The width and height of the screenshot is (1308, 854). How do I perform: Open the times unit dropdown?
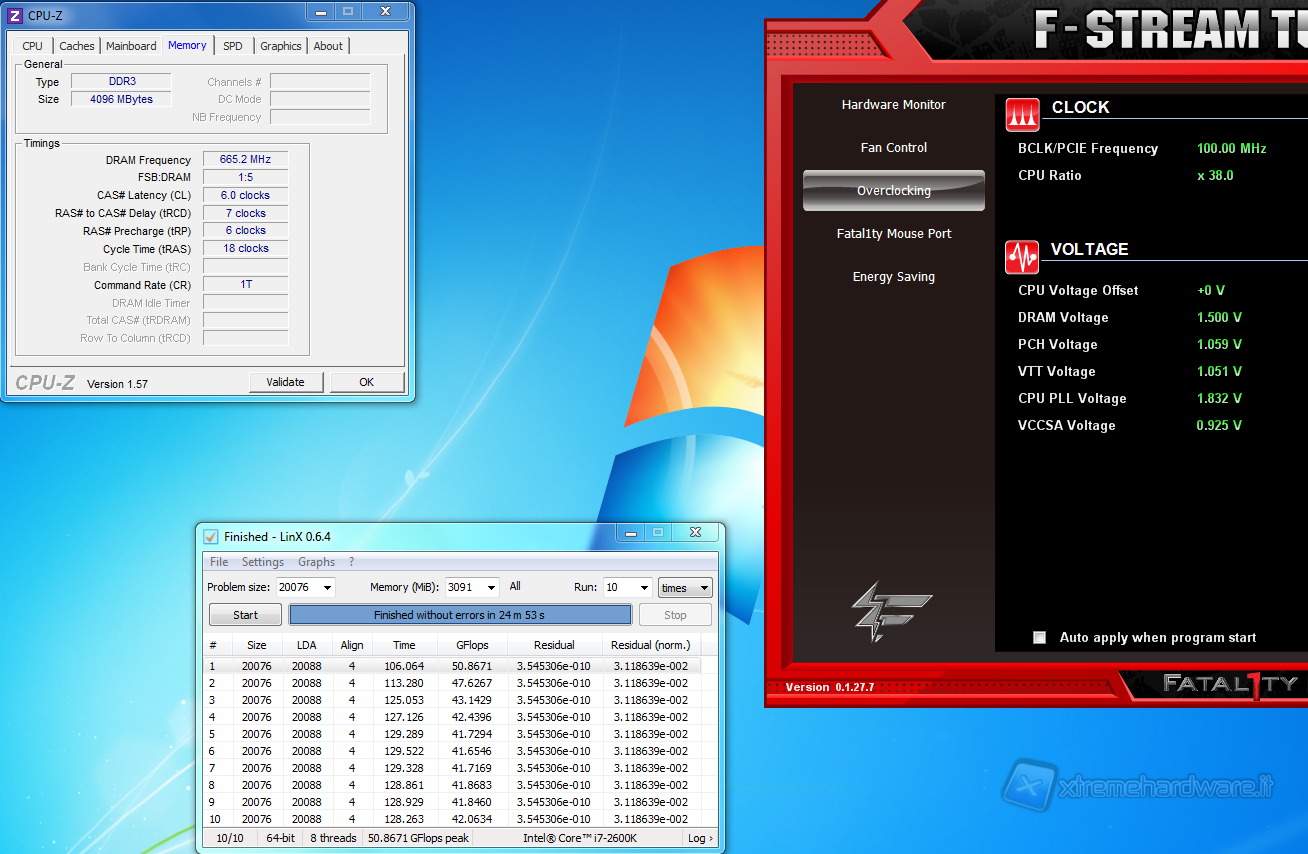point(704,588)
